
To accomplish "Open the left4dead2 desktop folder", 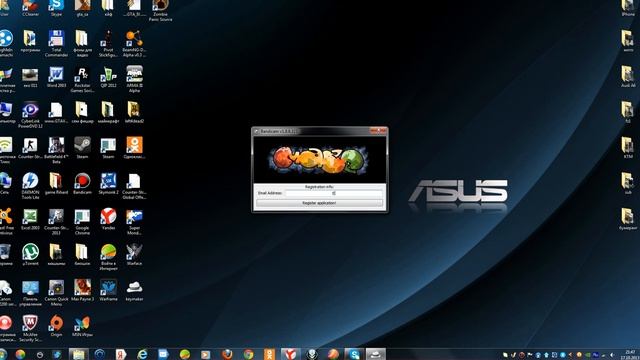I will click(x=134, y=113).
